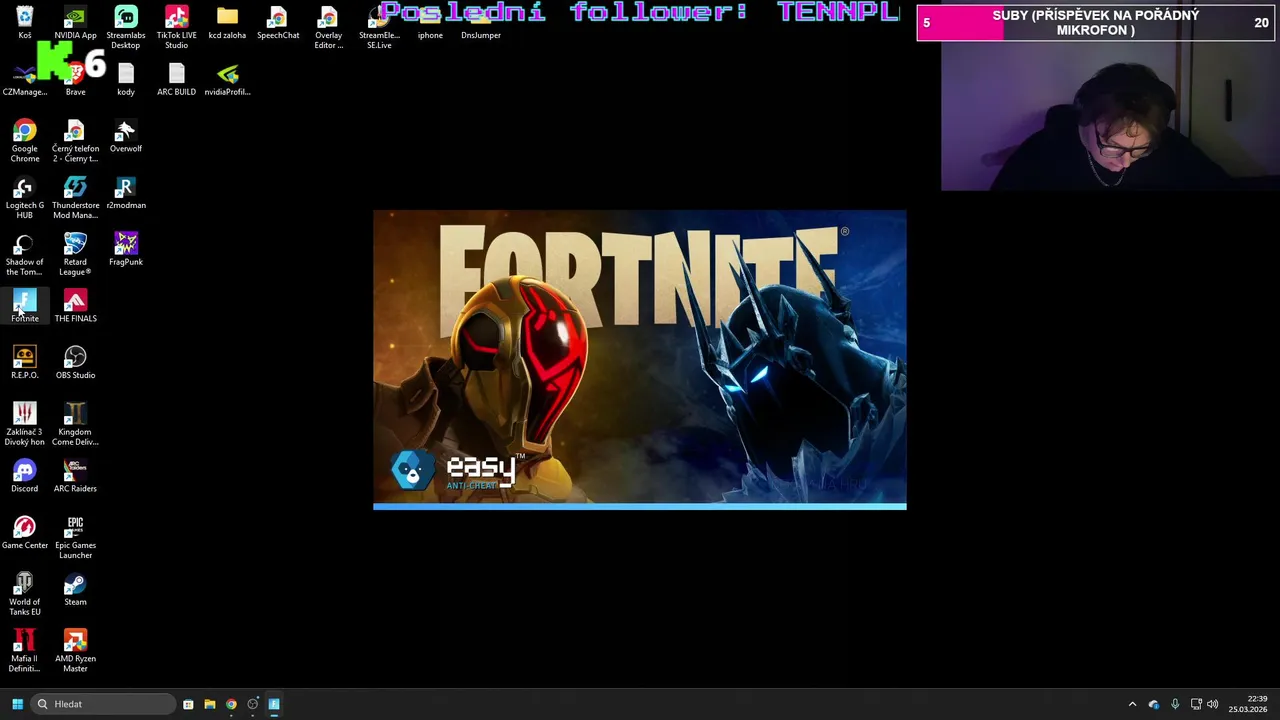Open the network status tray icon
1280x720 pixels.
1196,704
